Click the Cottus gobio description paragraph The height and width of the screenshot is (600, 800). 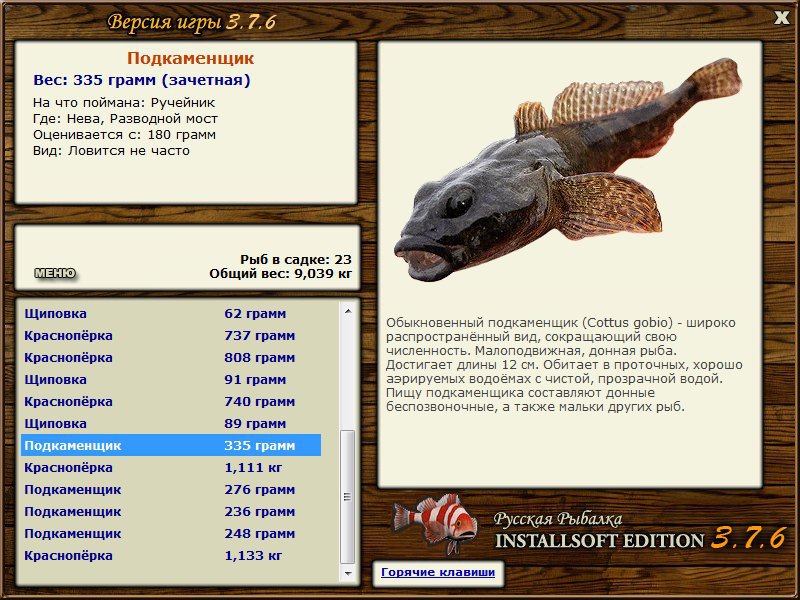[x=564, y=365]
